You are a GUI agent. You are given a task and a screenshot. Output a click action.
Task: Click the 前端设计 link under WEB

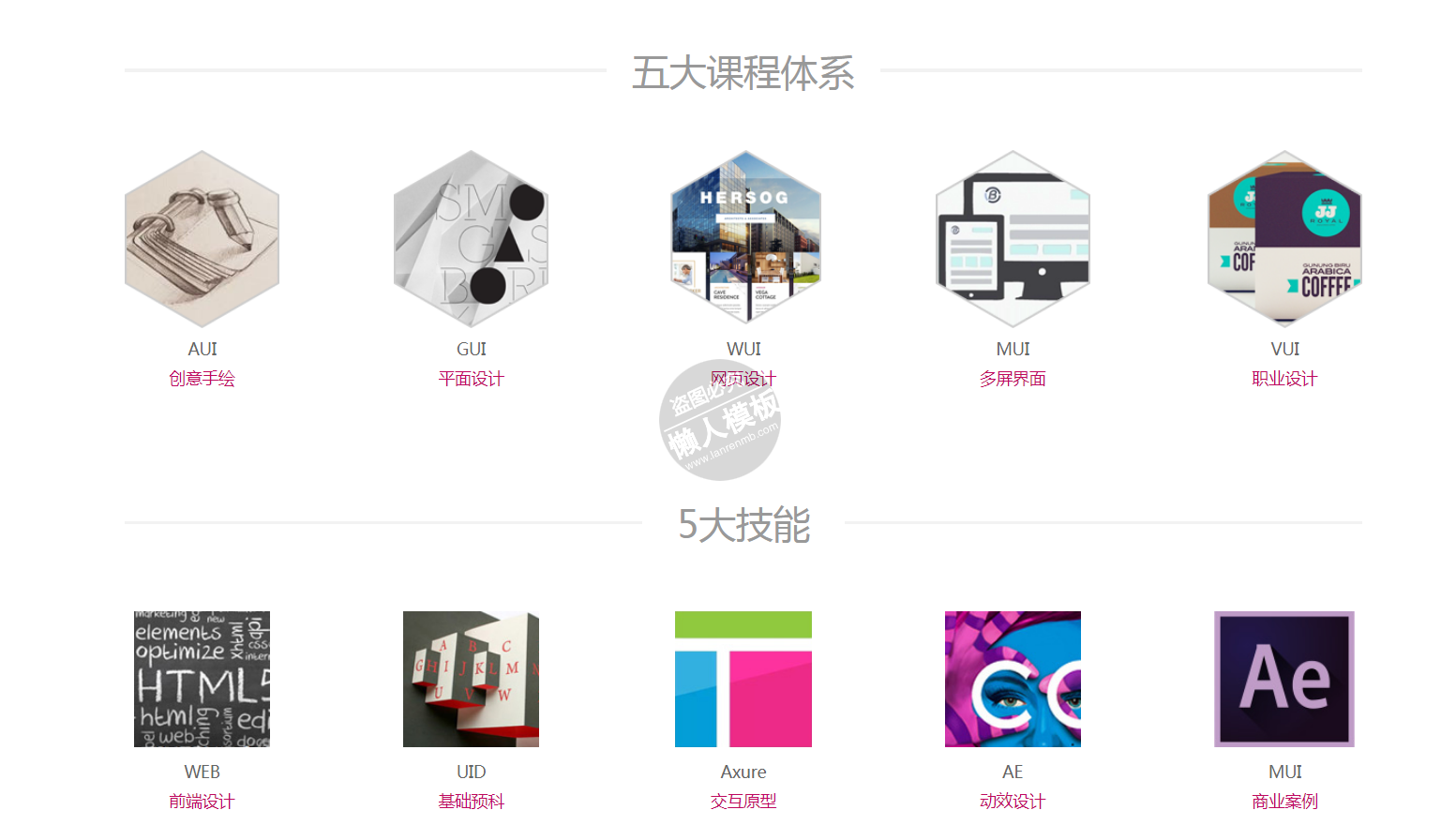pos(202,802)
